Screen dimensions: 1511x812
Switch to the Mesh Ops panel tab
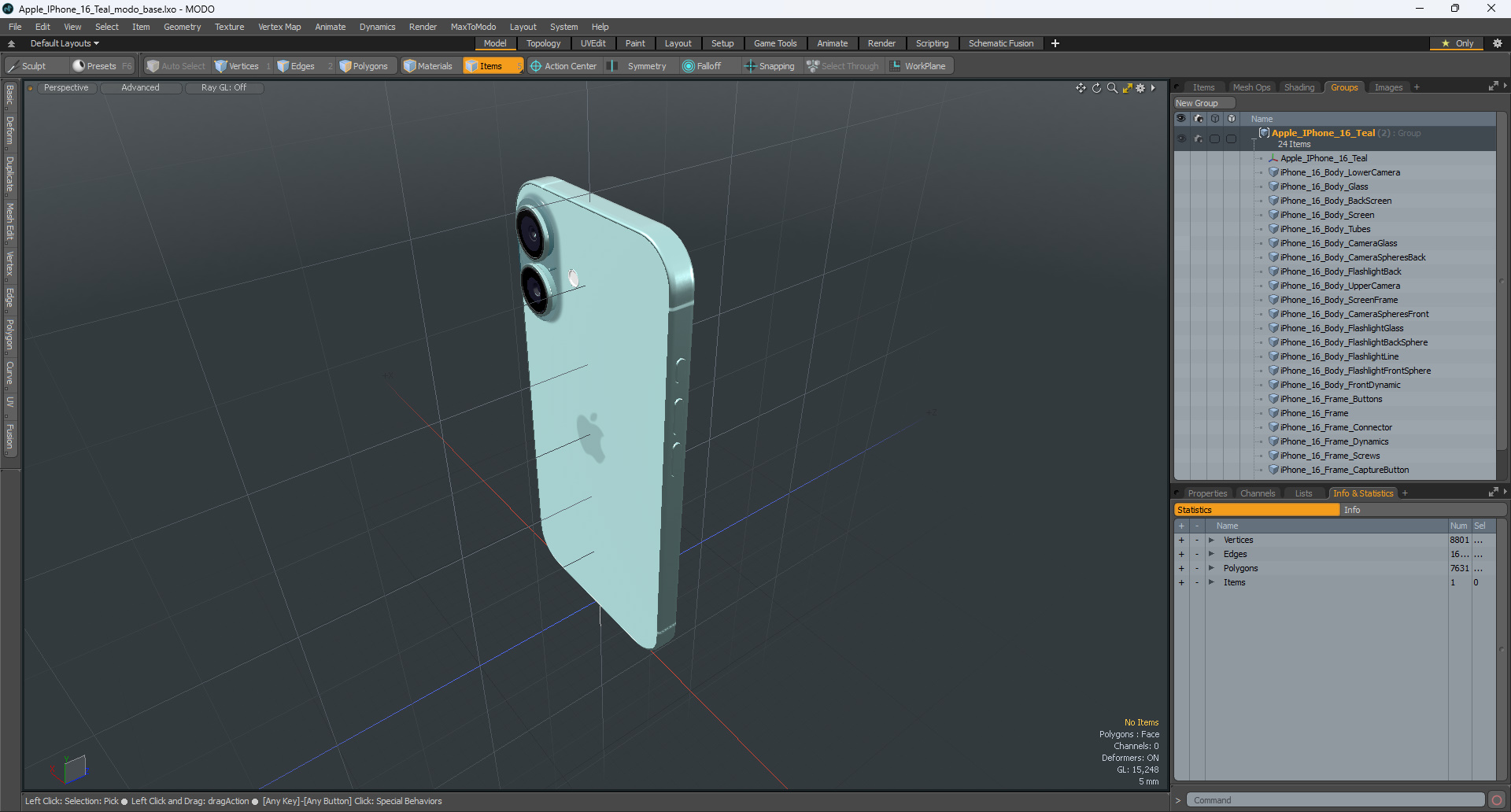[x=1251, y=87]
